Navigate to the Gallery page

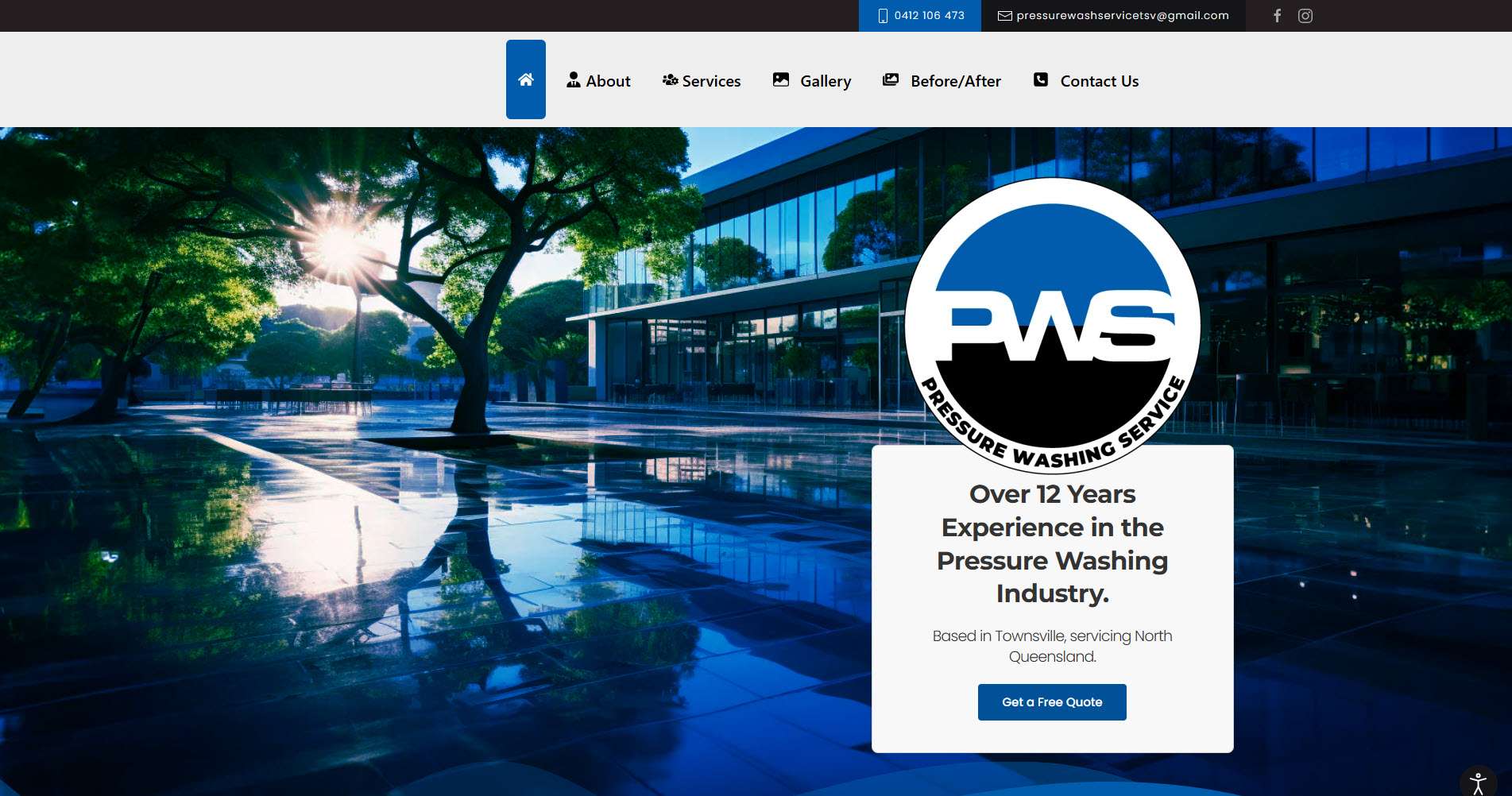click(826, 81)
